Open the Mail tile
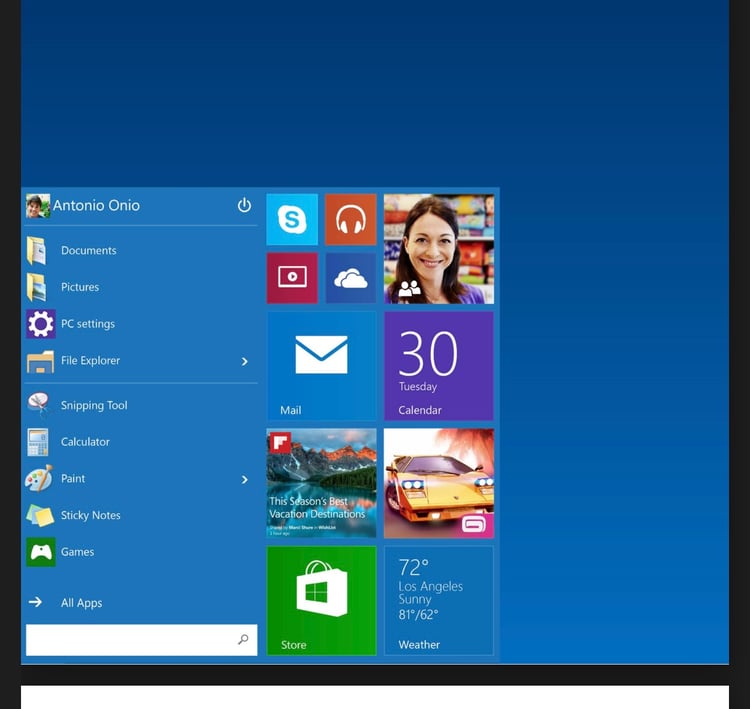Viewport: 750px width, 709px height. pos(321,366)
